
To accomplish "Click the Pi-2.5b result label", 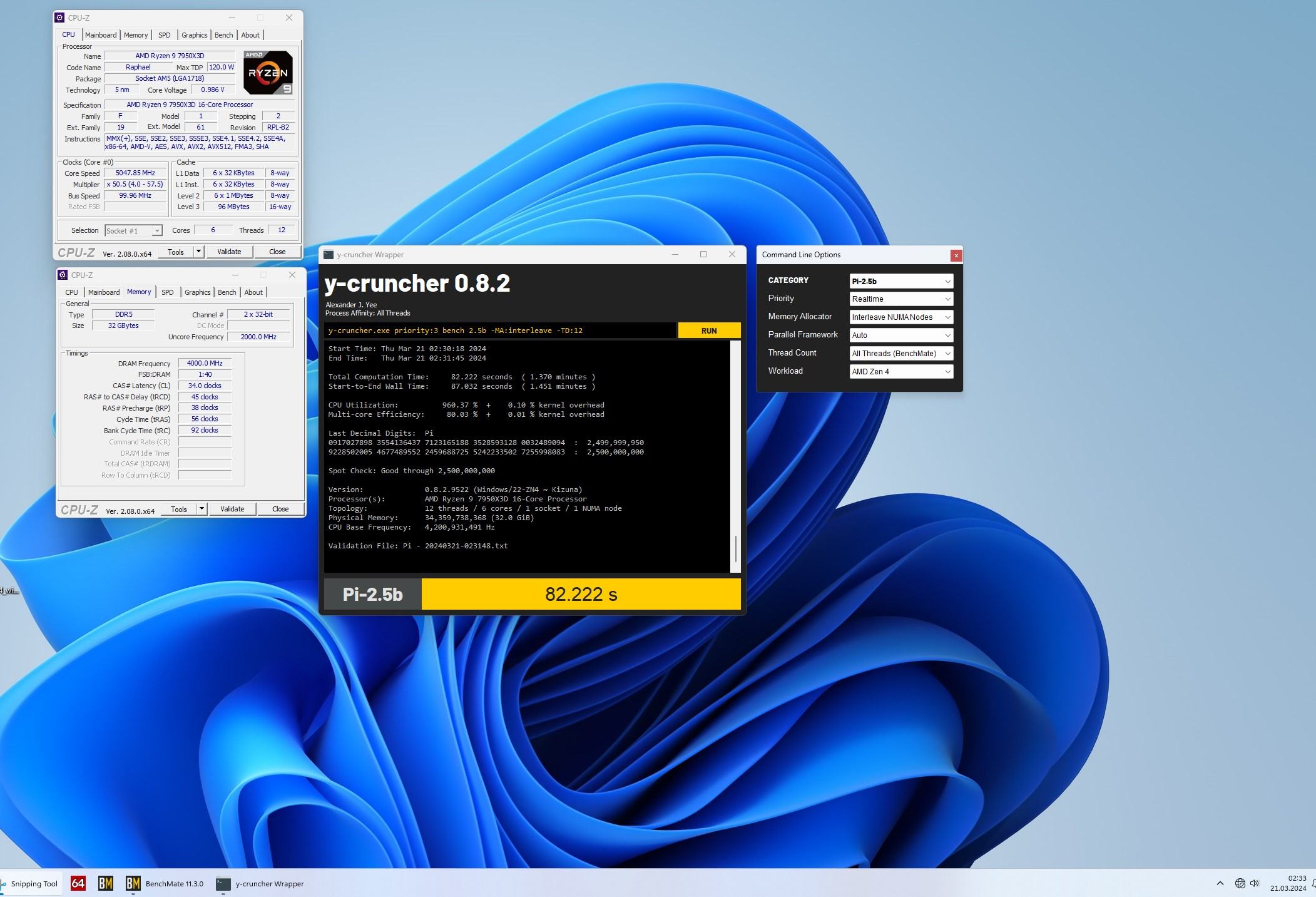I will 373,594.
